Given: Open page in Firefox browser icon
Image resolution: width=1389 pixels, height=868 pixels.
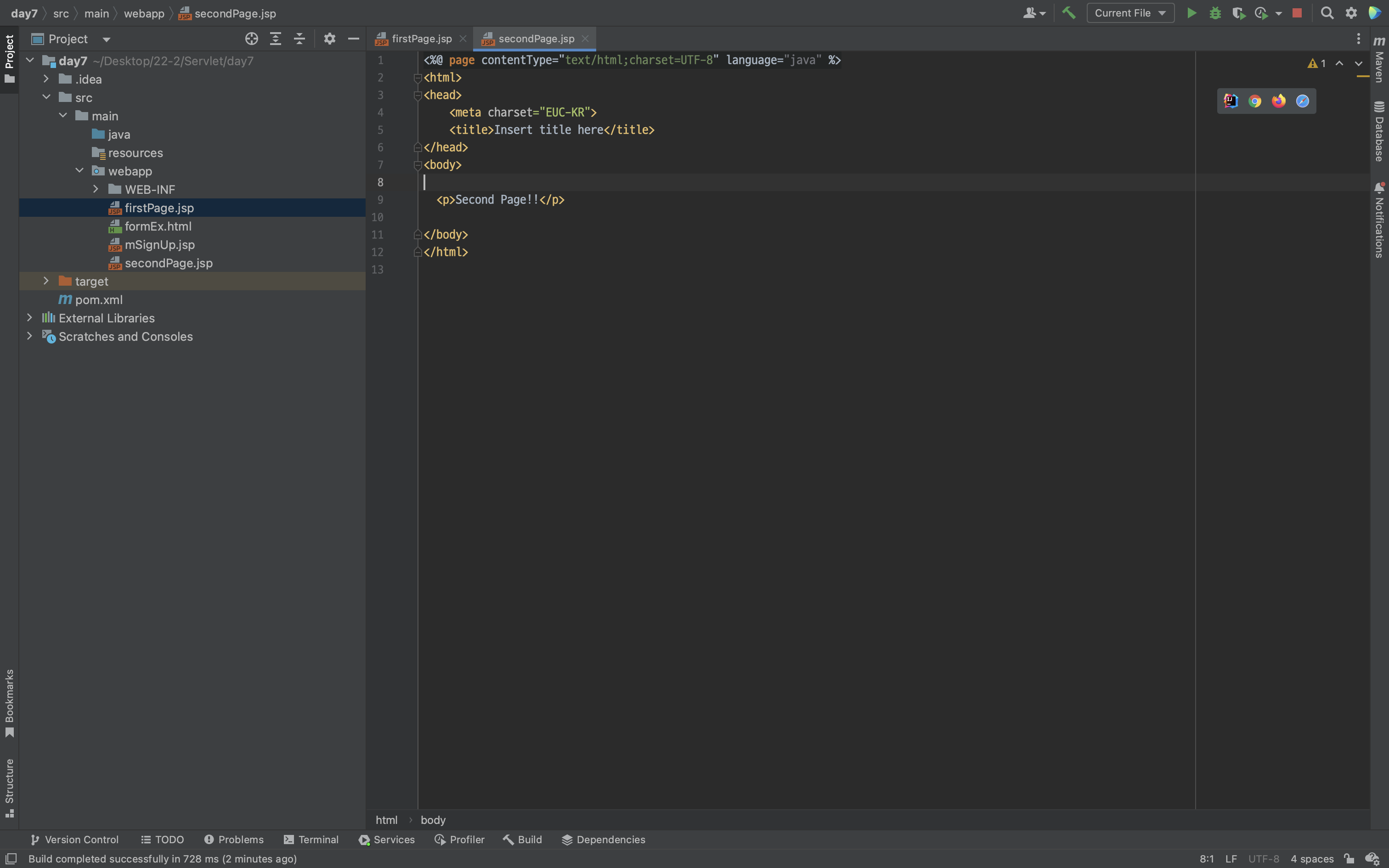Looking at the screenshot, I should coord(1278,101).
